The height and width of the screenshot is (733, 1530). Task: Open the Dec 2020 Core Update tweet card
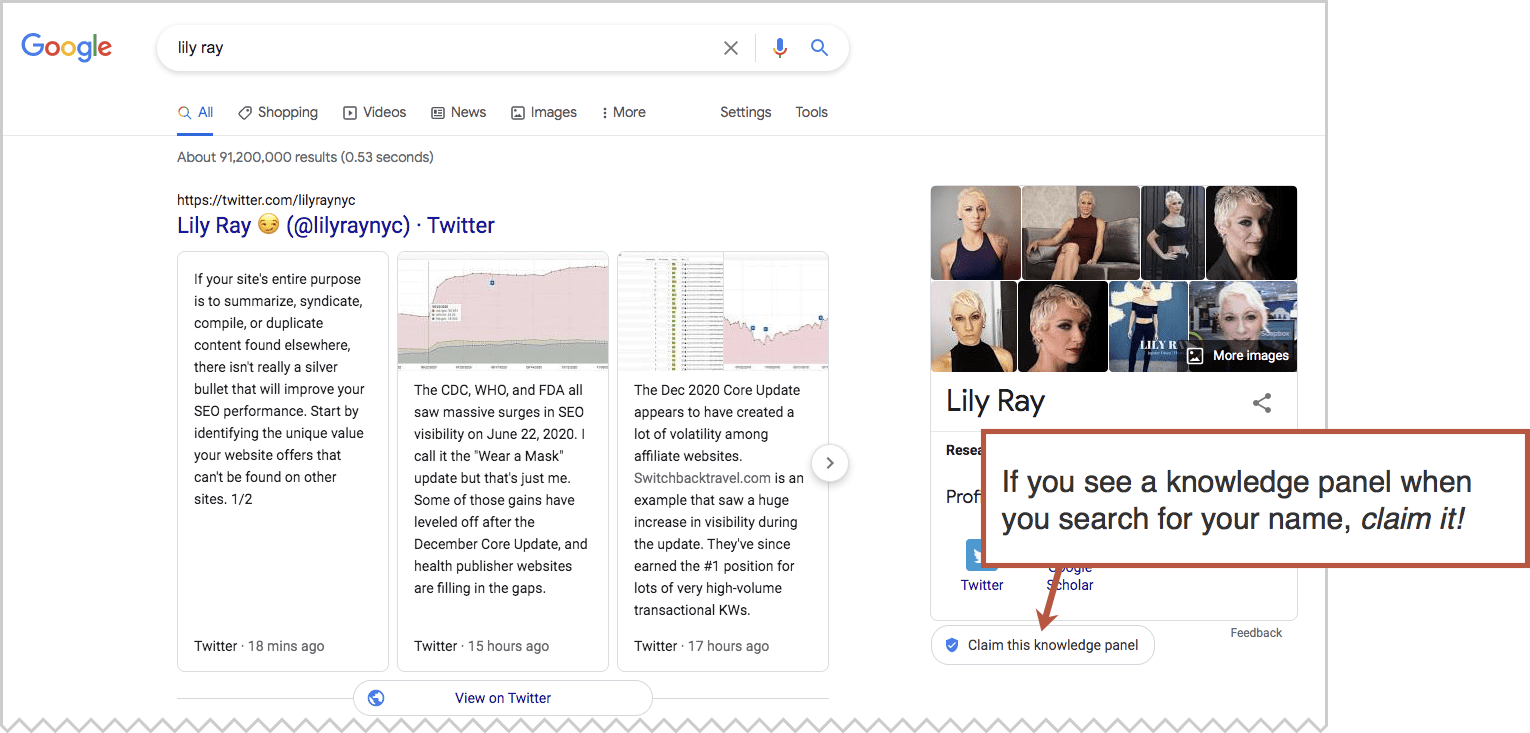point(723,461)
